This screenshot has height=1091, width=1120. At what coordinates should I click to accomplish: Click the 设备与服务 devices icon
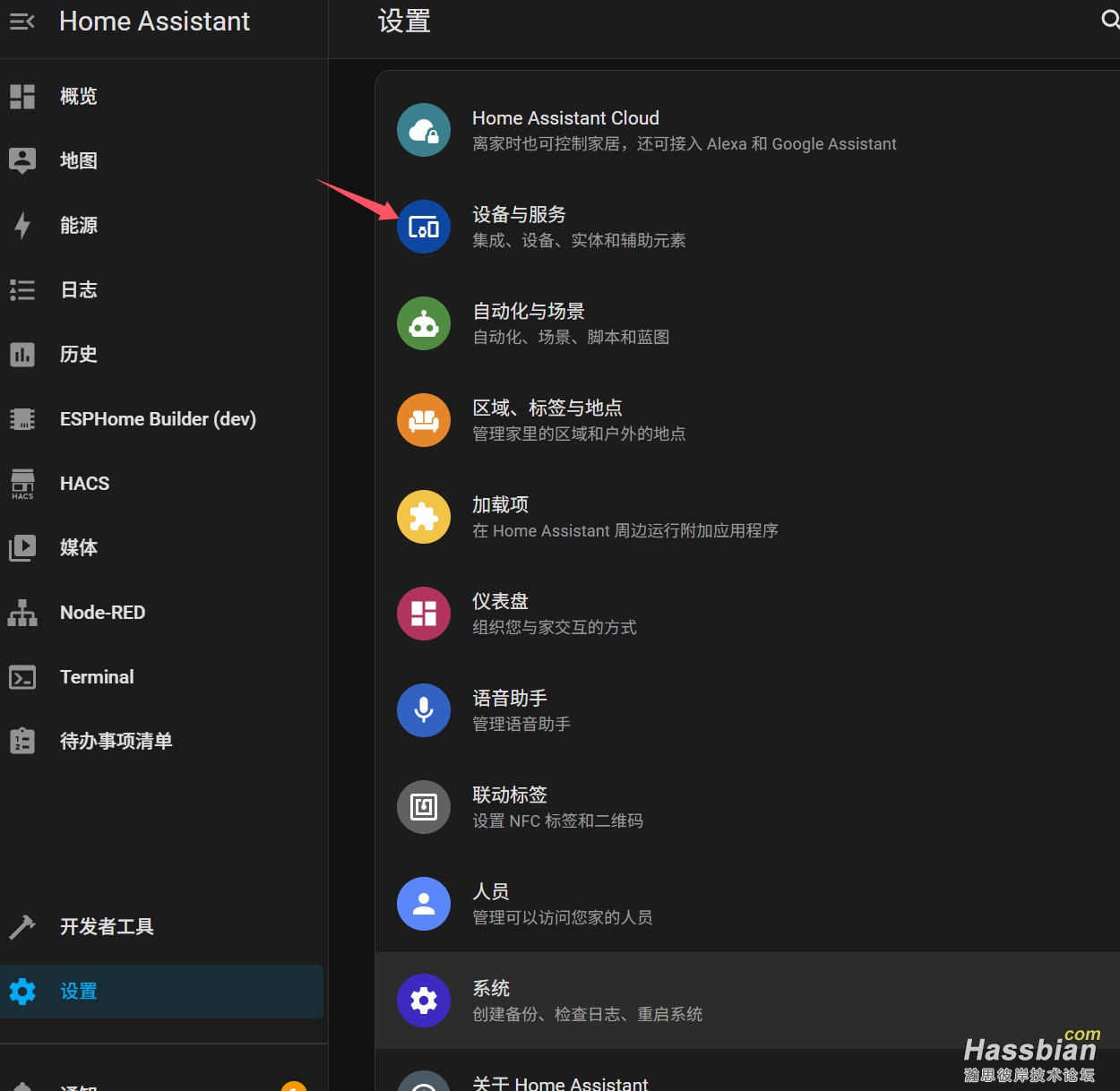(x=424, y=227)
